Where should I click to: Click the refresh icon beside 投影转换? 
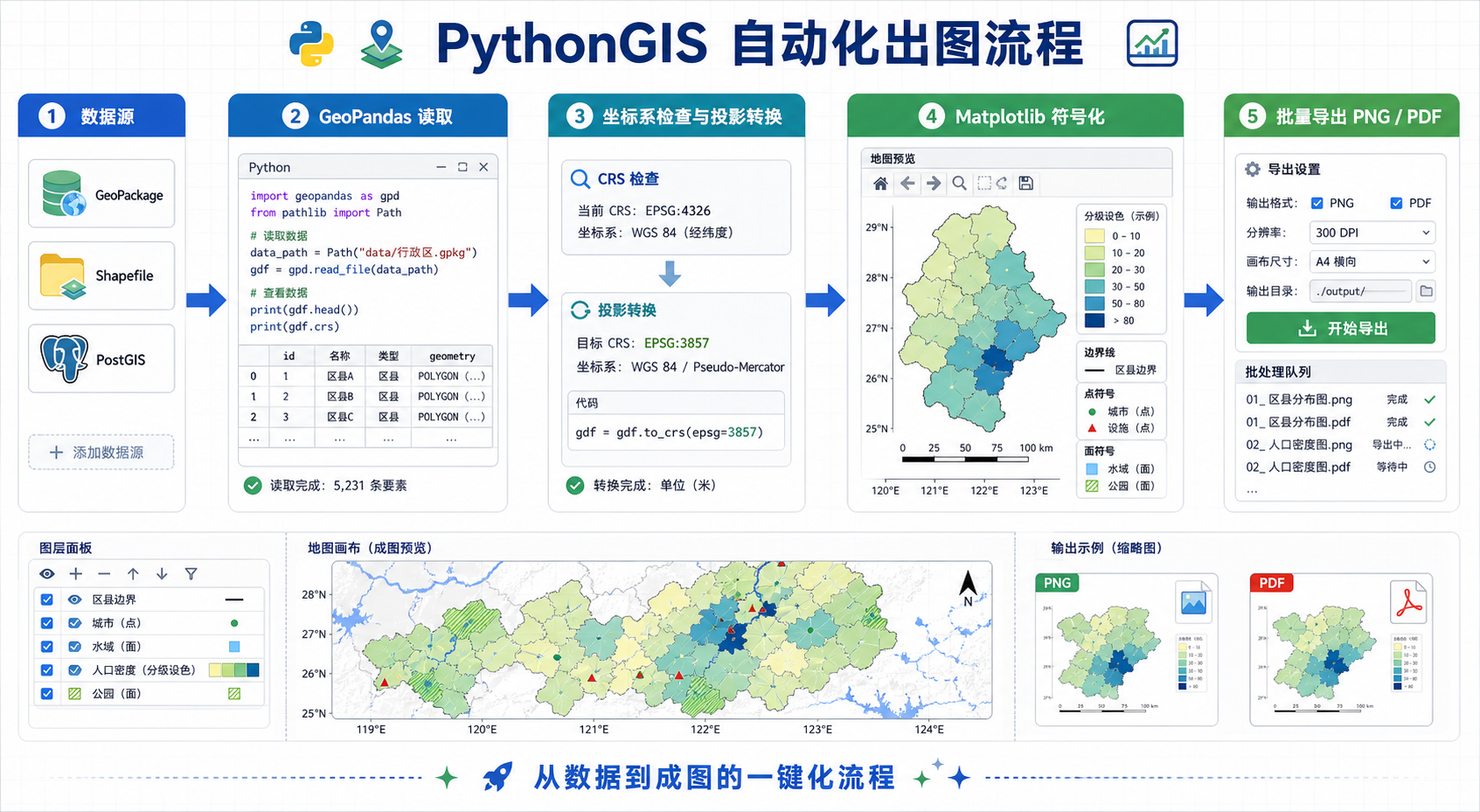580,310
